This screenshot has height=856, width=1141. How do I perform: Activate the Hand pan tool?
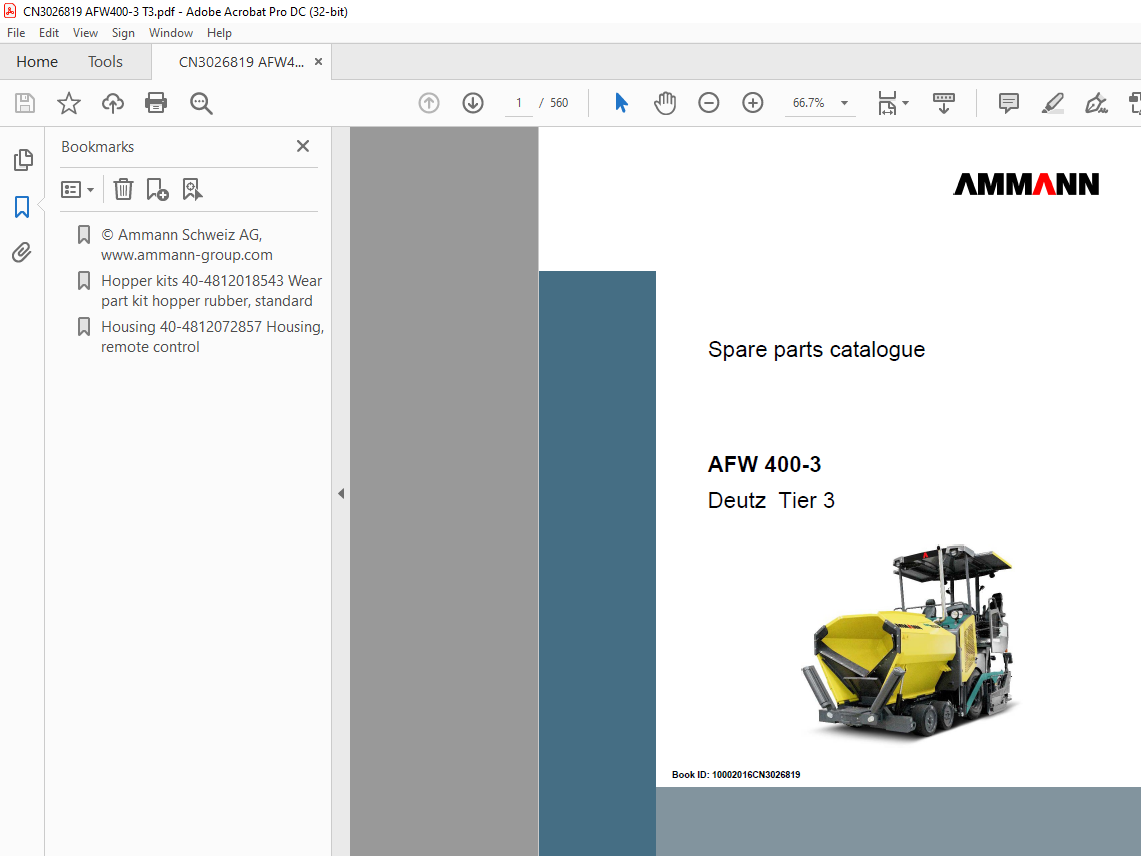point(665,103)
